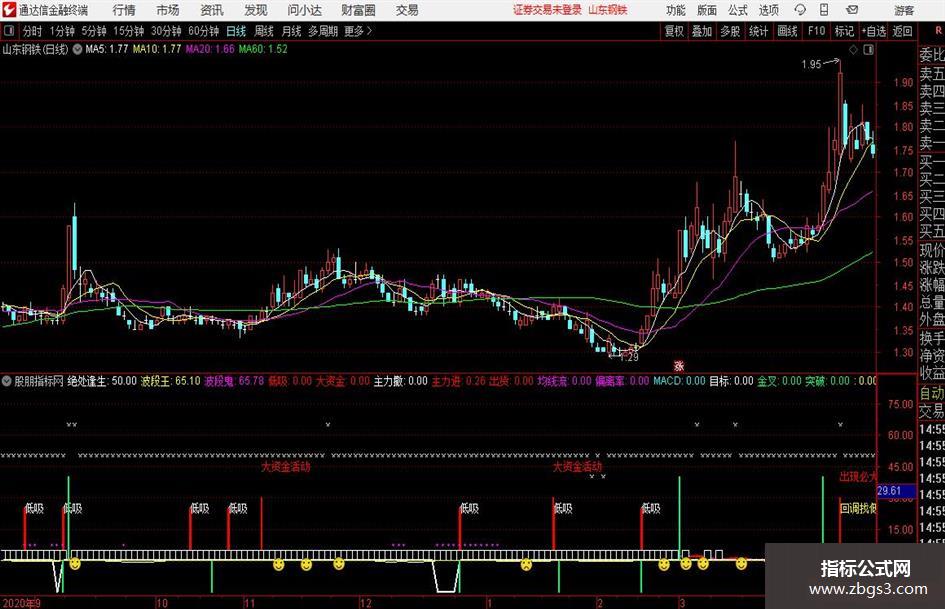The width and height of the screenshot is (945, 609).
Task: Switch to 60分钟 period tab
Action: click(x=203, y=31)
